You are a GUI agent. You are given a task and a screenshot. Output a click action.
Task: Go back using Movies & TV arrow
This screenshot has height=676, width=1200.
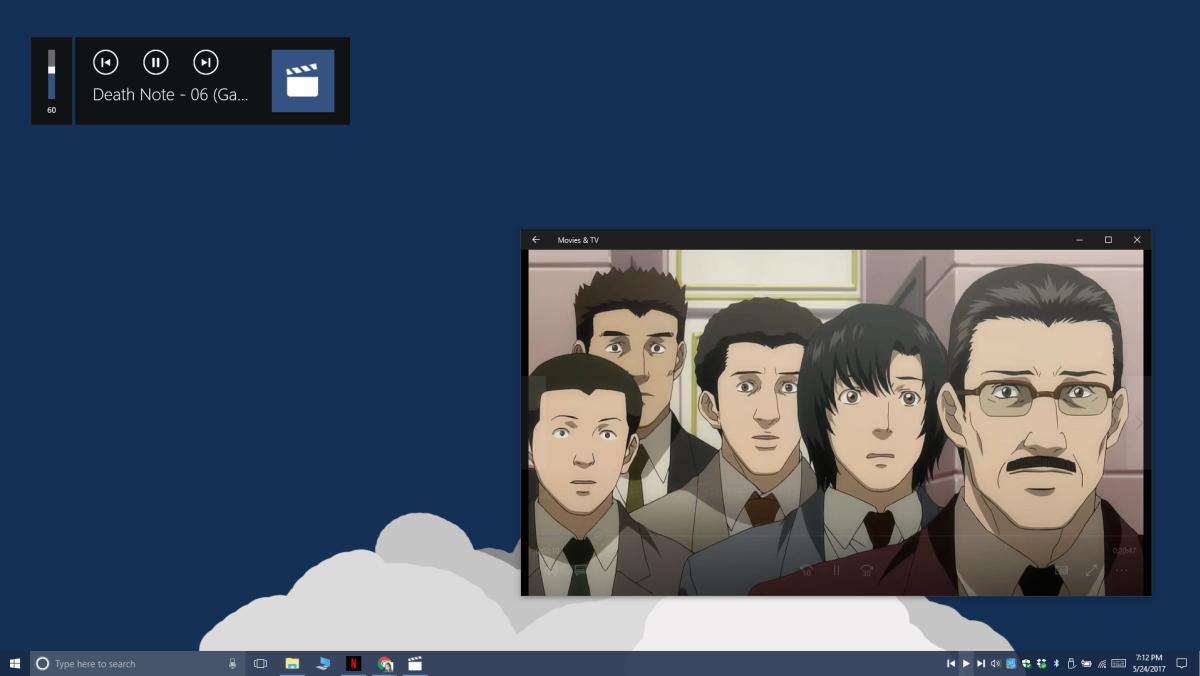pos(536,240)
